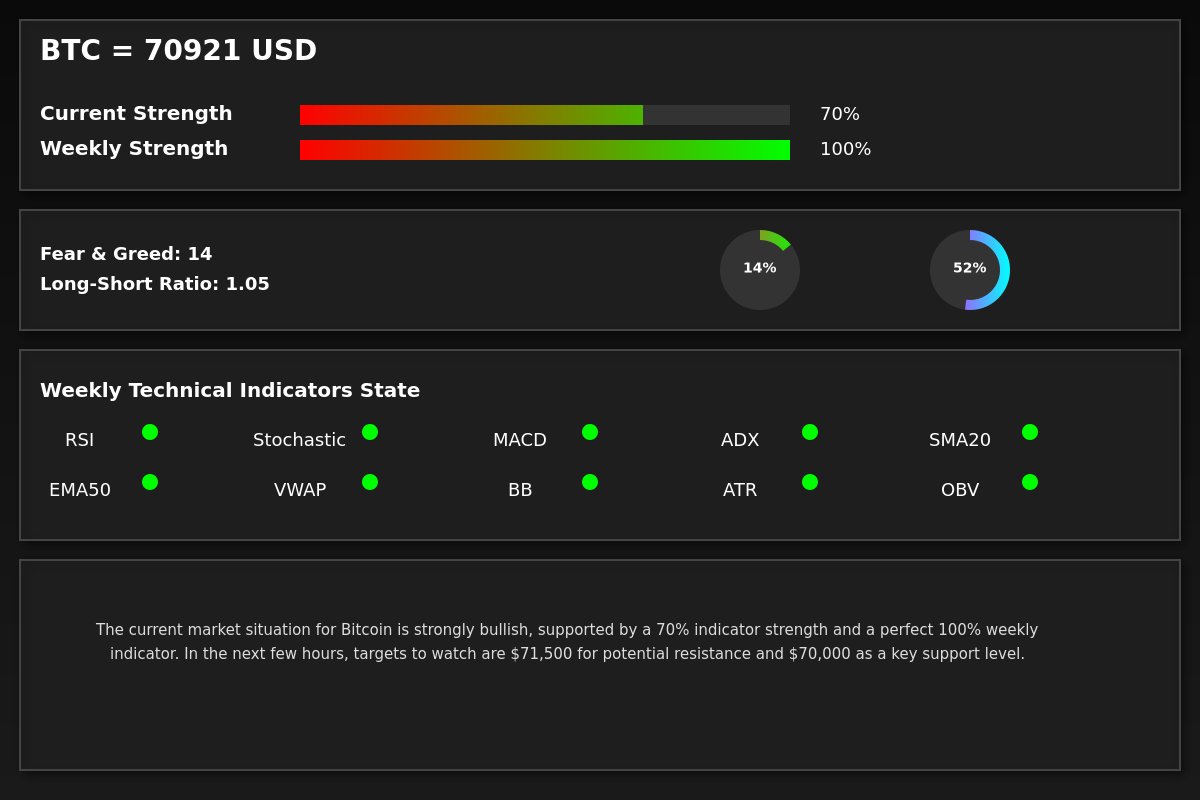
Task: Click the MACD indicator status dot
Action: pos(590,432)
